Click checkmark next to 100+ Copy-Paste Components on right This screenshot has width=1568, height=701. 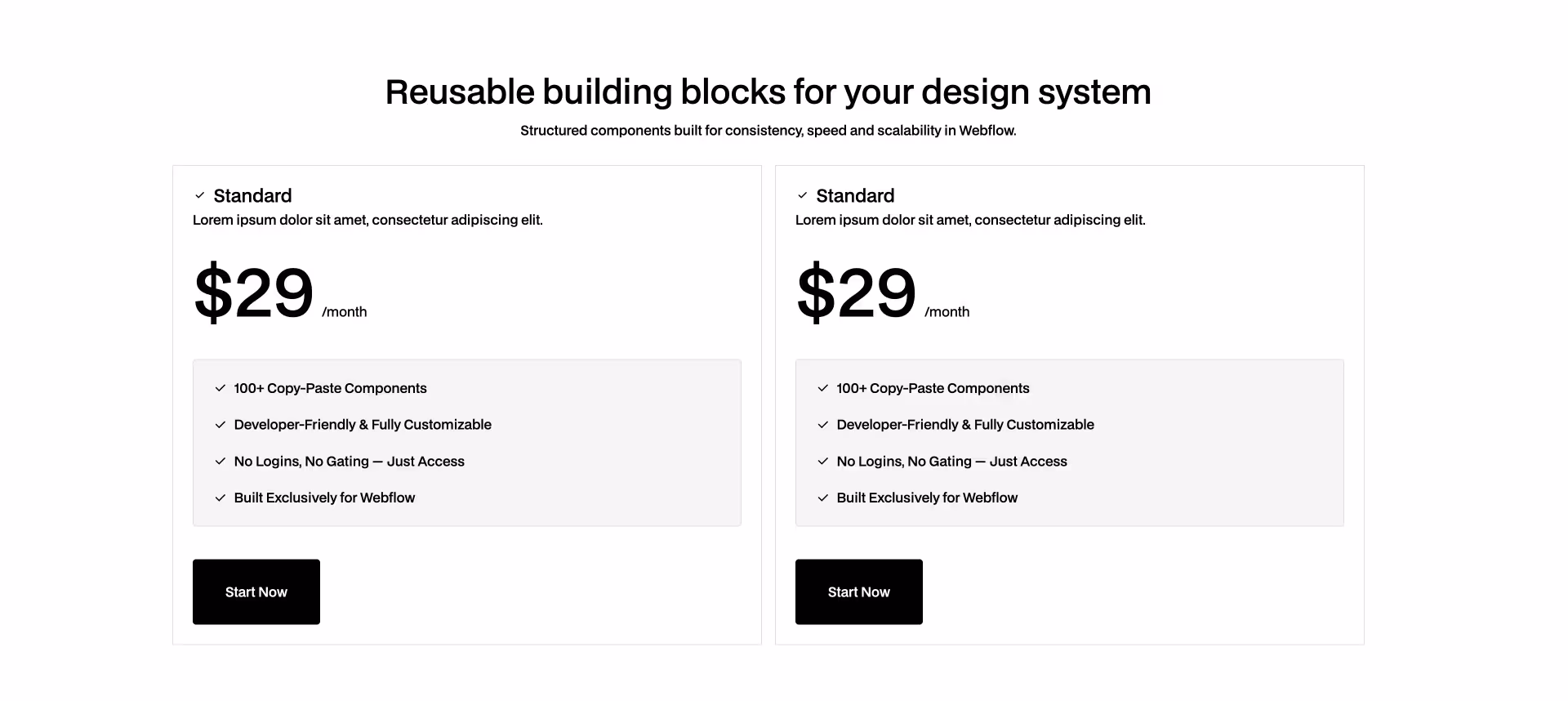822,388
